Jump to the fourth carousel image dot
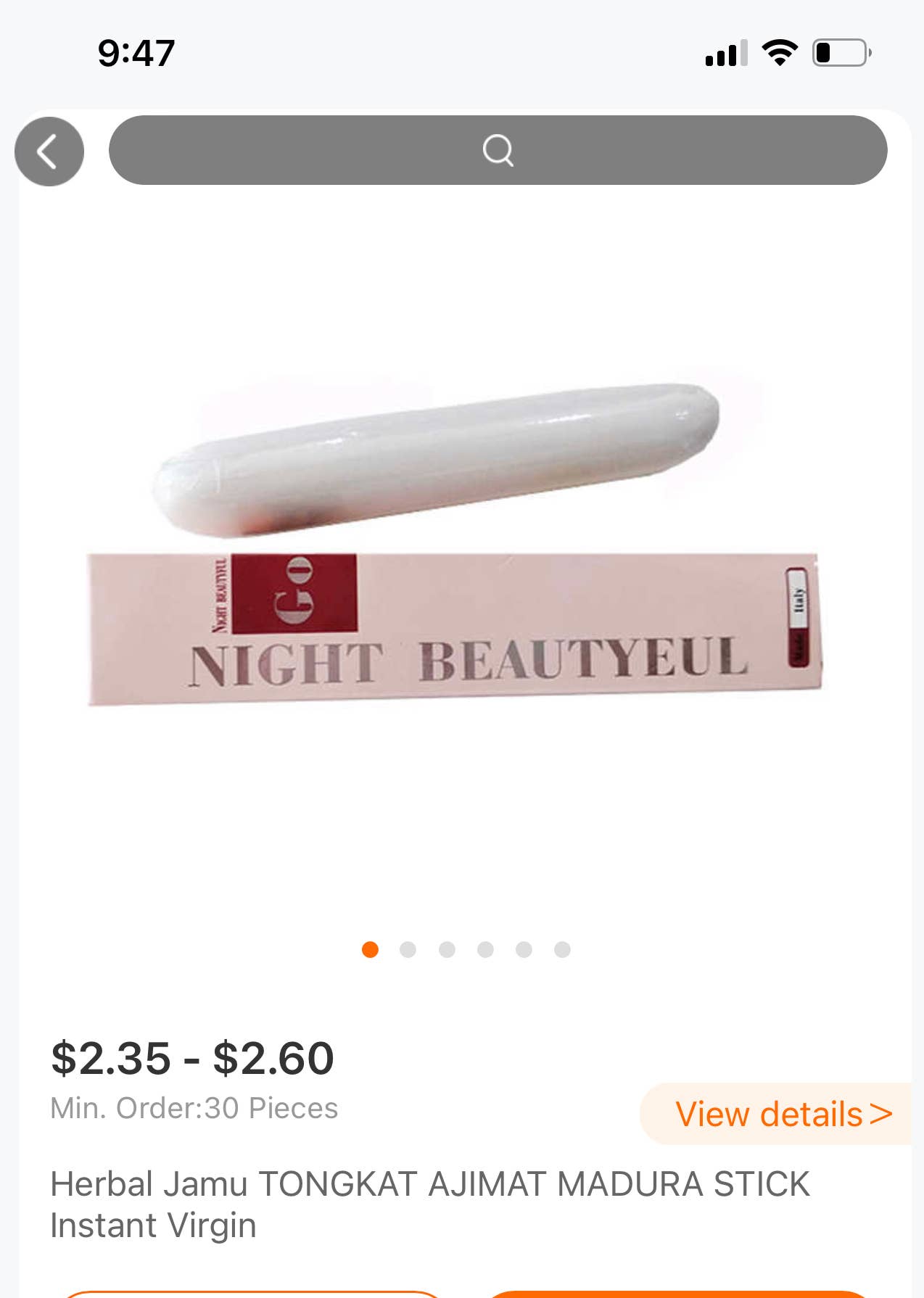 pos(485,949)
